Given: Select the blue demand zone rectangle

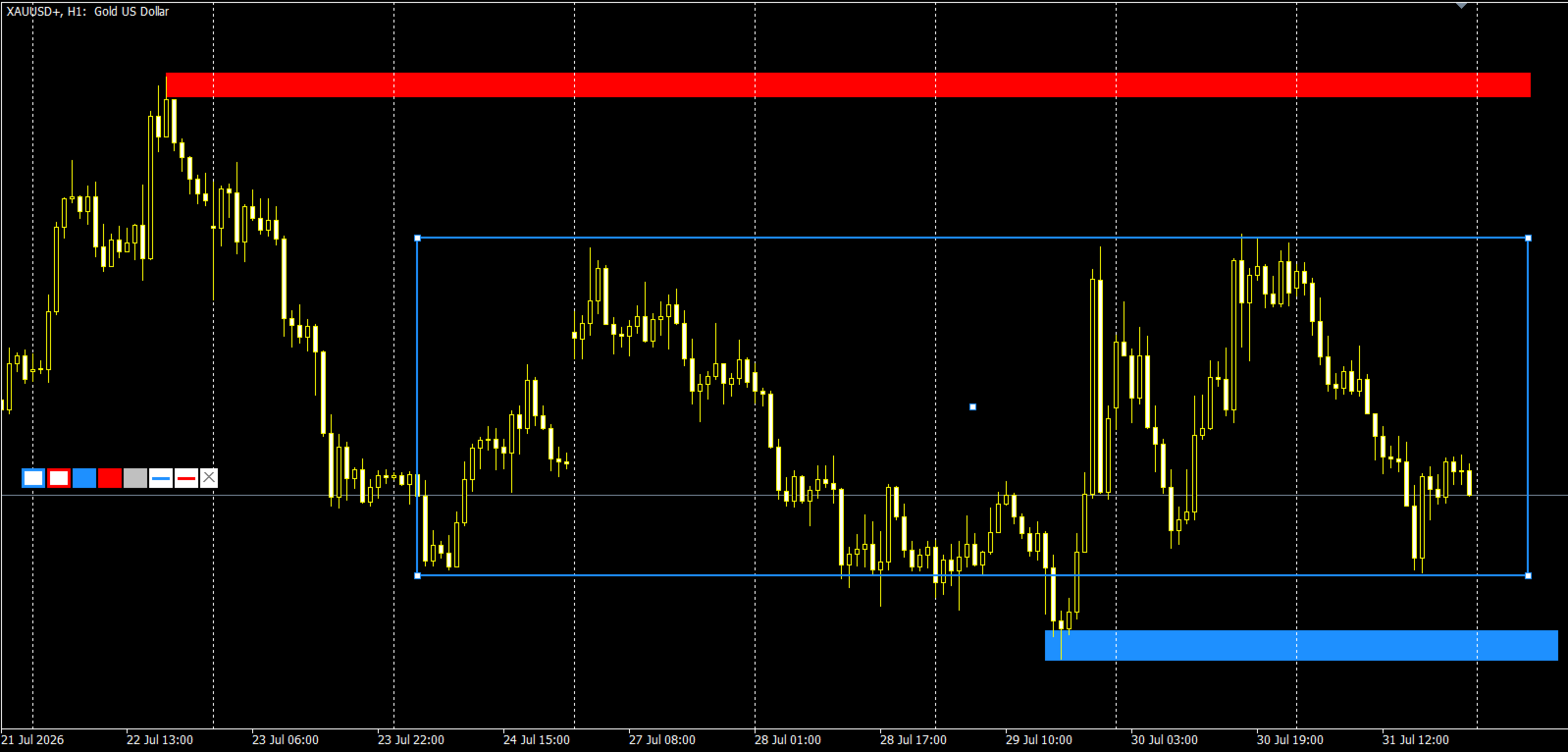Looking at the screenshot, I should click(x=1301, y=645).
